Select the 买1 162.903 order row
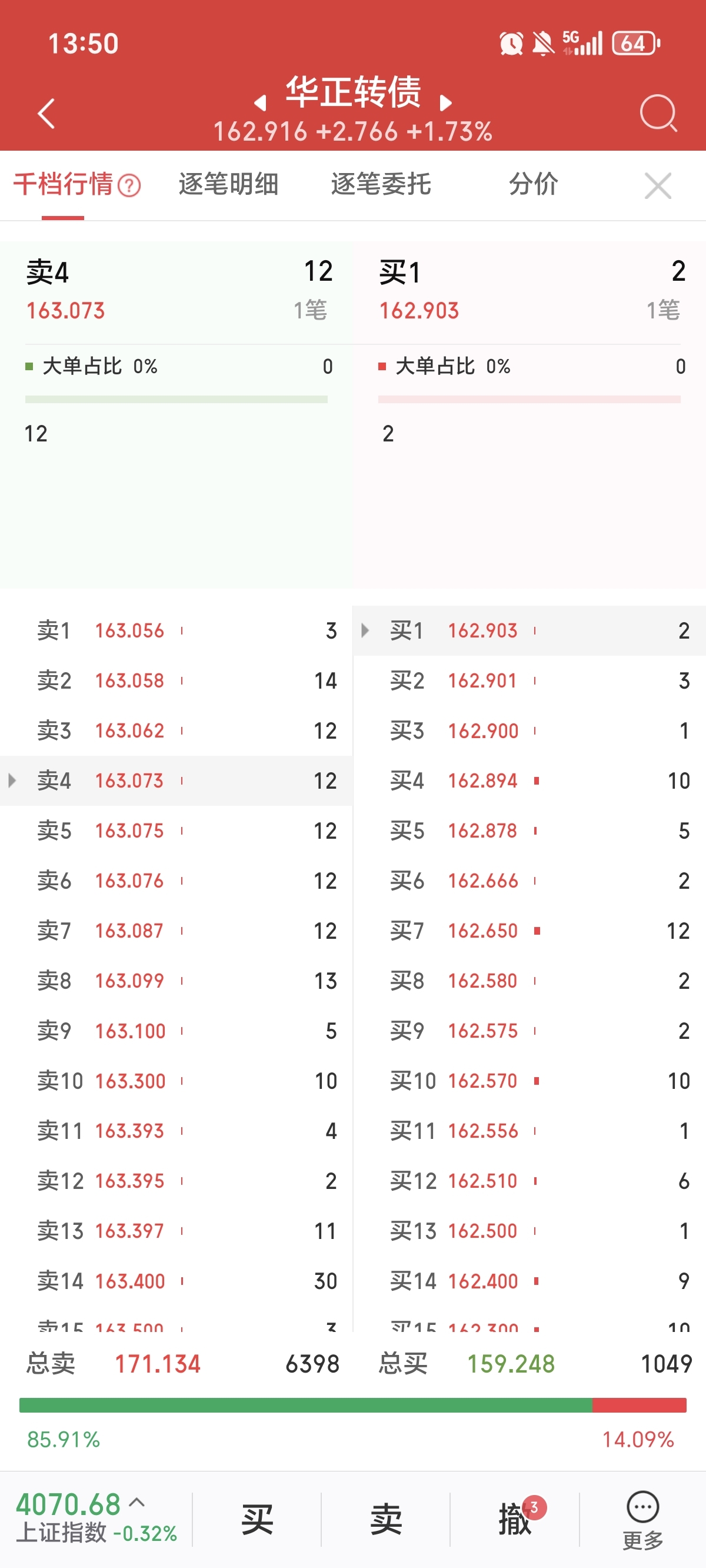Screen dimensions: 706x1568 pyautogui.click(x=529, y=630)
